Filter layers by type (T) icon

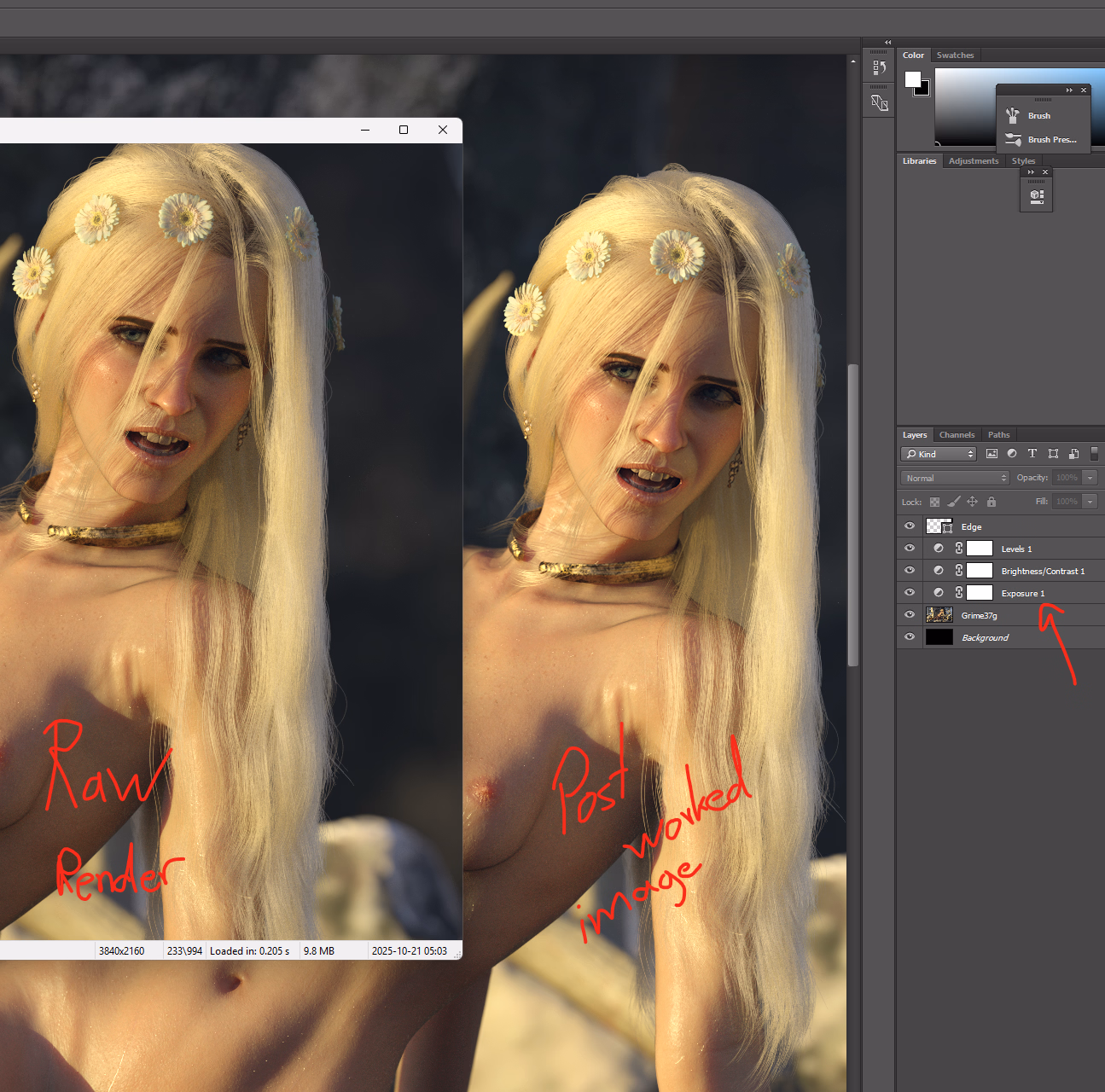point(1032,454)
